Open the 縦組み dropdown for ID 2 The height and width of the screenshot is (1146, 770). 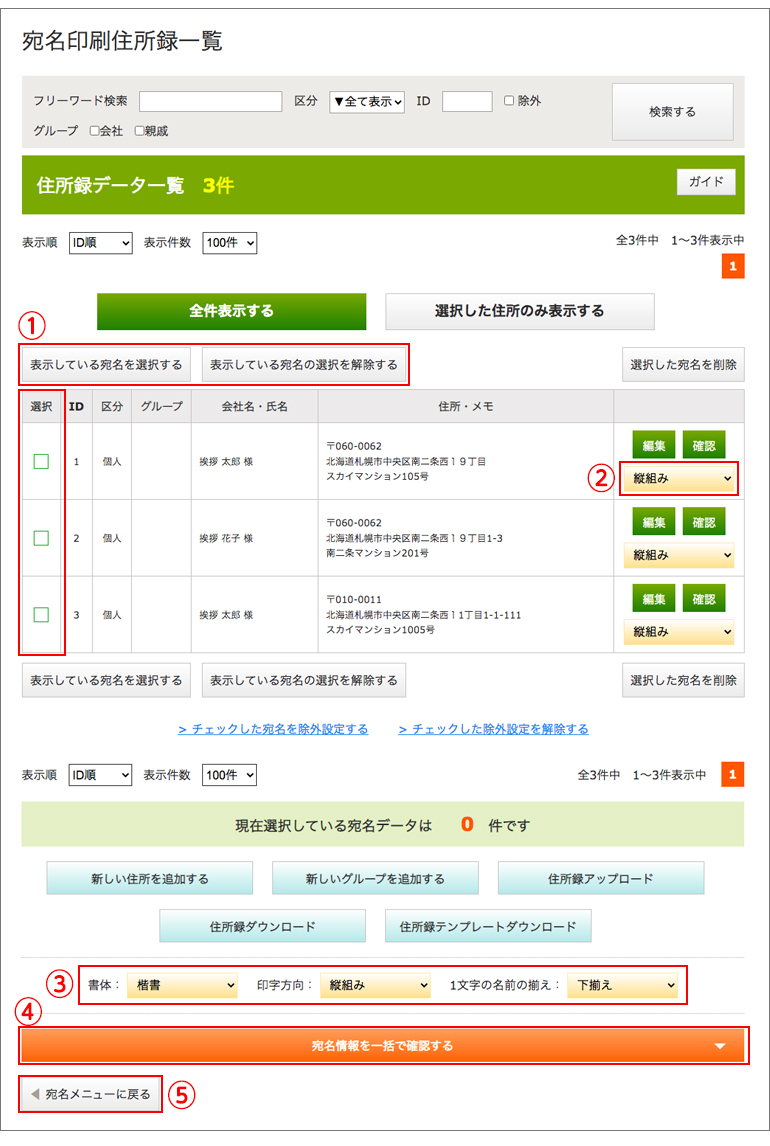678,555
